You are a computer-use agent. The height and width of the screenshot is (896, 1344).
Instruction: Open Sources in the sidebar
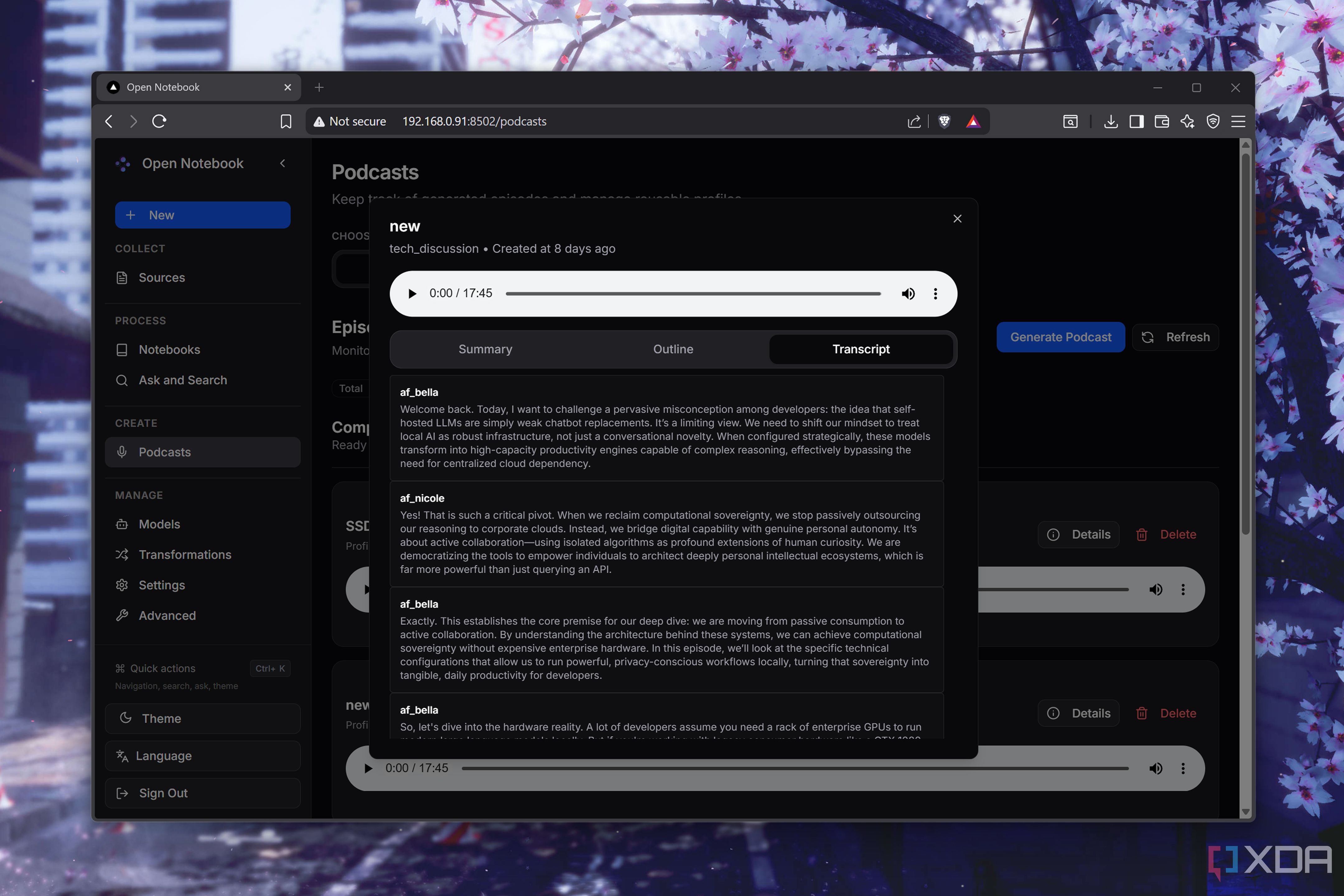click(203, 278)
